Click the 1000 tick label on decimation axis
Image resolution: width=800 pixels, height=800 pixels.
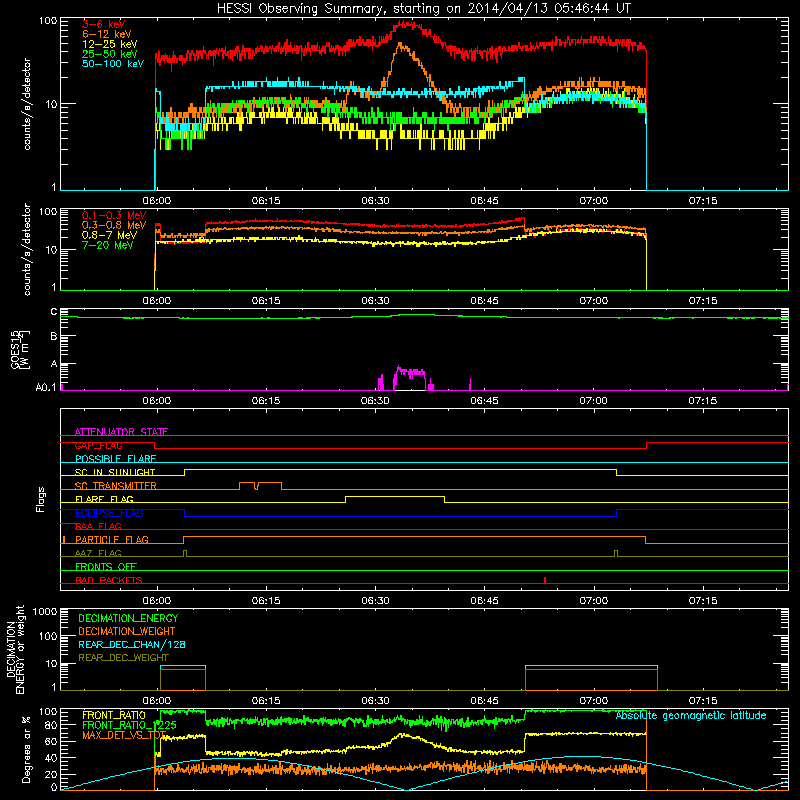point(45,612)
